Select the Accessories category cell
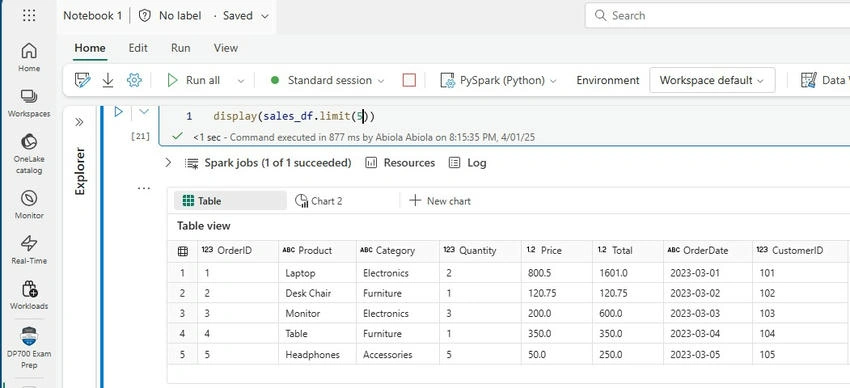Screen dimensions: 850x388 click(398, 354)
